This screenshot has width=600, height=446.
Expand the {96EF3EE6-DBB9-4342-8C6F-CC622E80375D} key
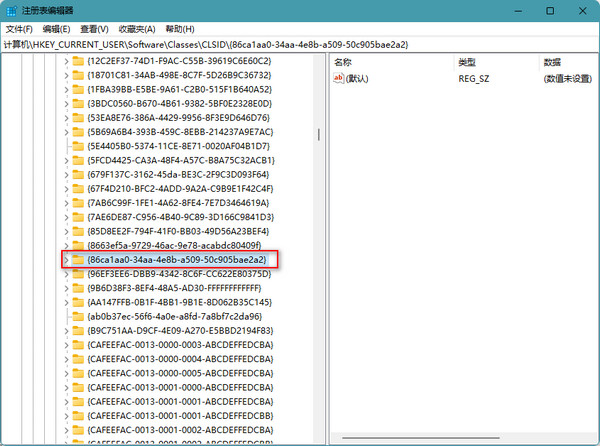66,274
